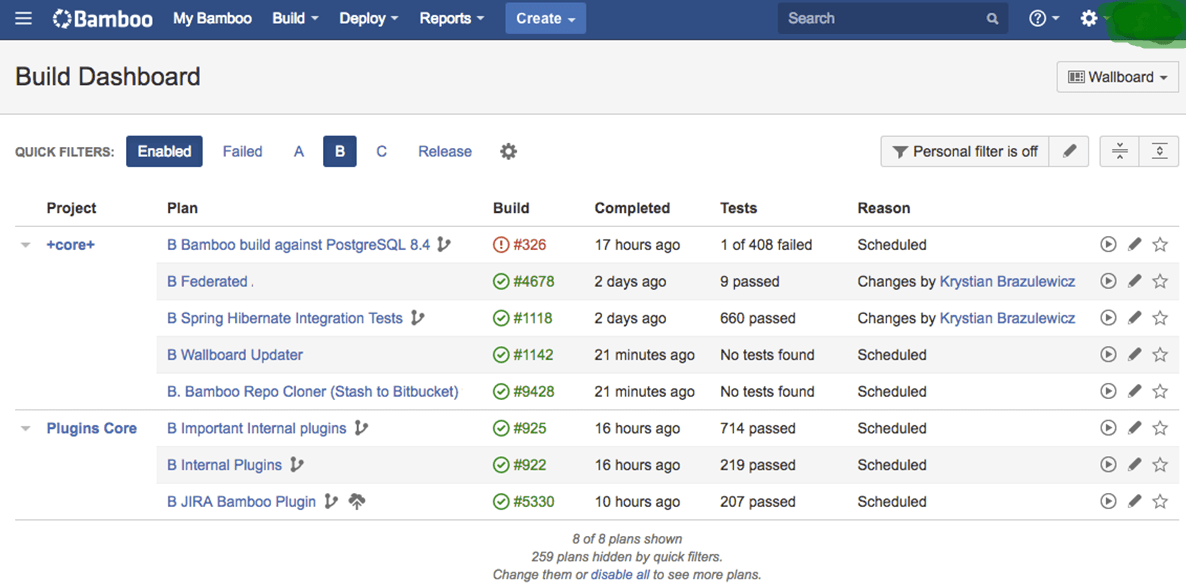
Task: Go to the Bamboo logo home
Action: tap(104, 18)
